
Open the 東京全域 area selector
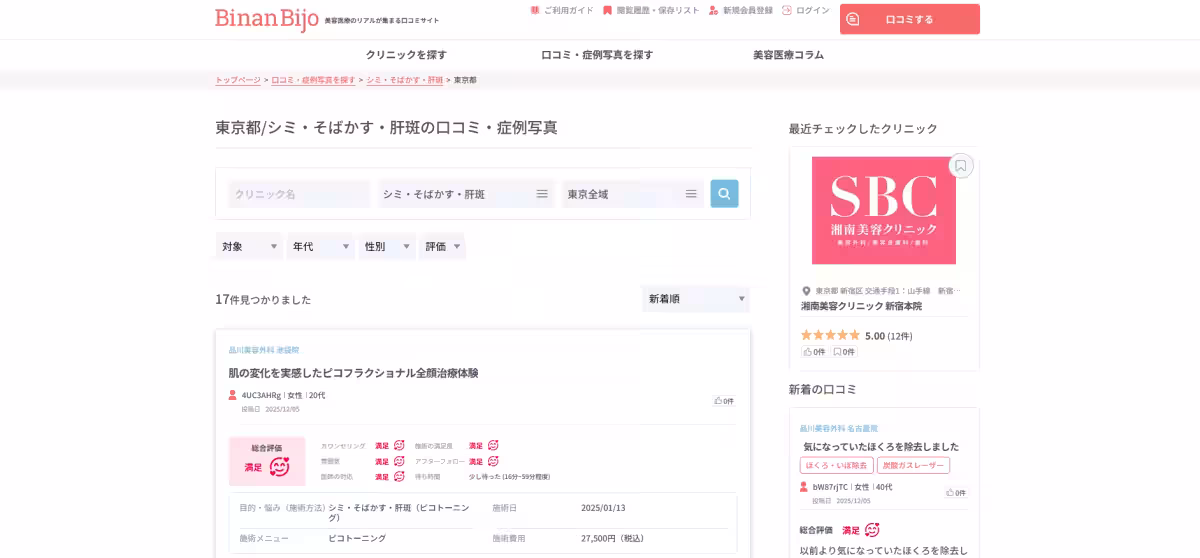point(632,194)
